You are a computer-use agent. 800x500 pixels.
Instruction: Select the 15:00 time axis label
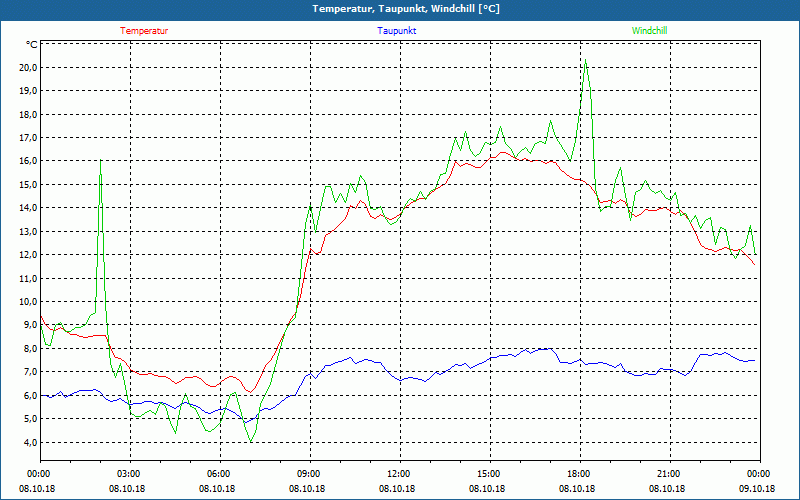pyautogui.click(x=489, y=473)
